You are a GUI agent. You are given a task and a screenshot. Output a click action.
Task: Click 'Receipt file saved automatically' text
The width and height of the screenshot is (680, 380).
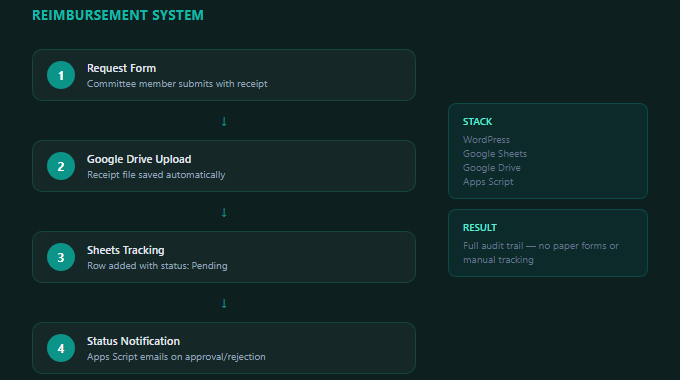tap(156, 175)
